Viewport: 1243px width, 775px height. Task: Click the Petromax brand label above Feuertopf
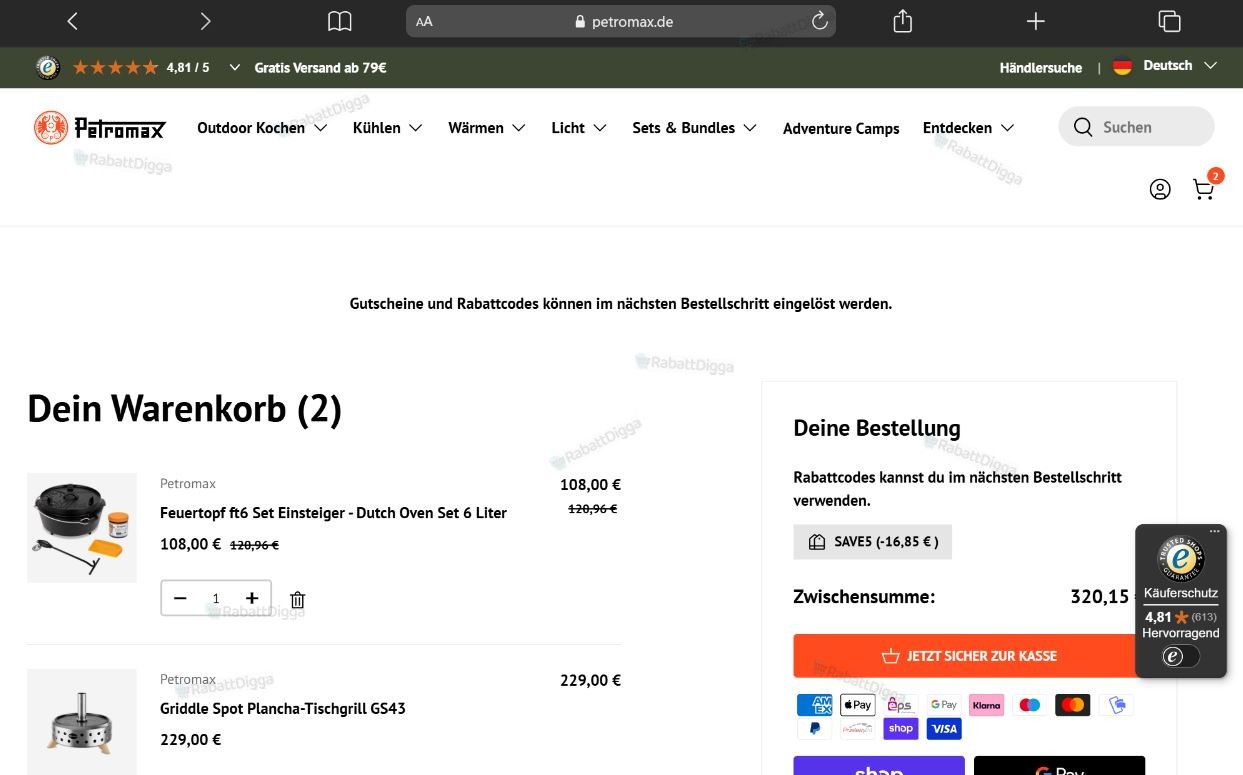point(188,484)
